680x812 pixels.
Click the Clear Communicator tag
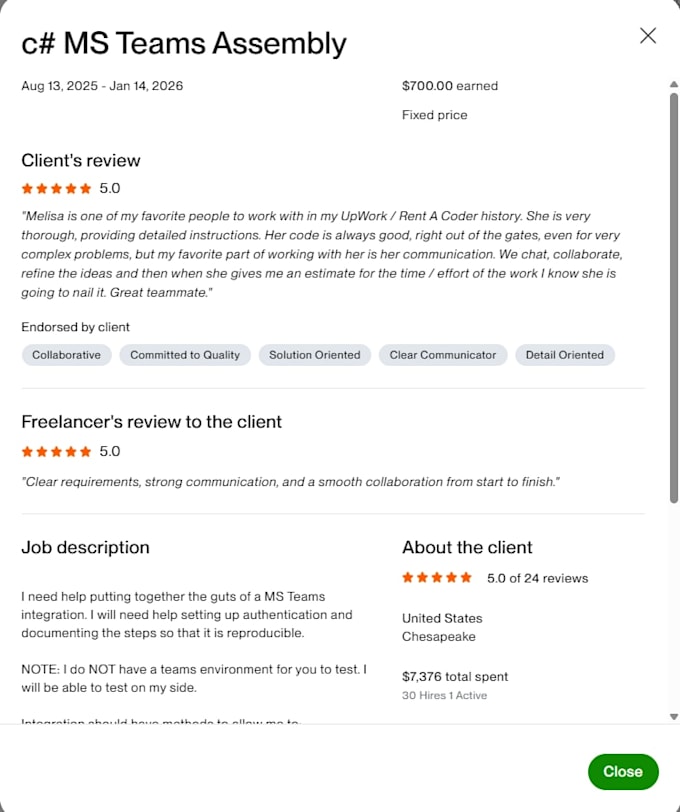(443, 355)
